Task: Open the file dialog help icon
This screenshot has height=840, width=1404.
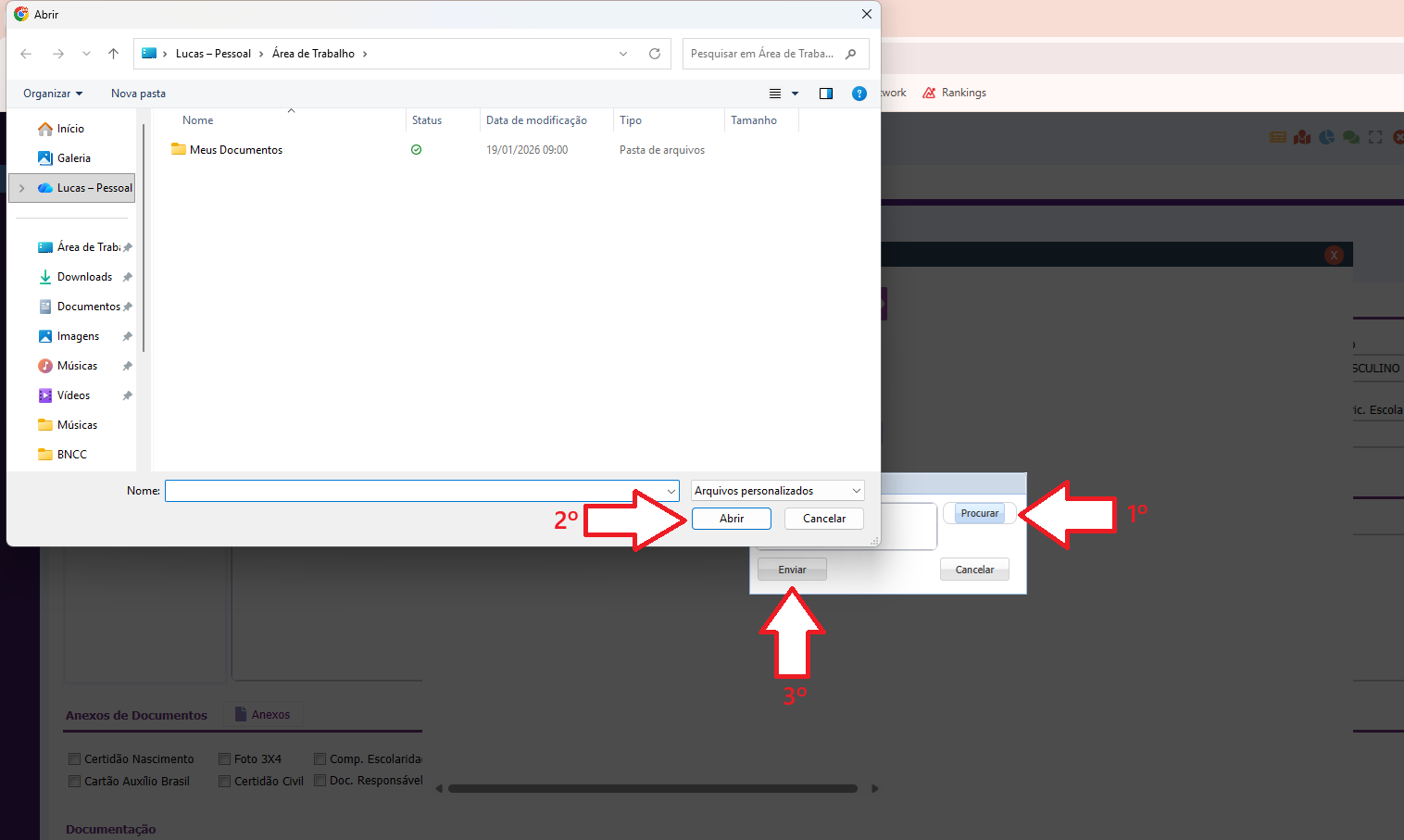Action: point(859,94)
